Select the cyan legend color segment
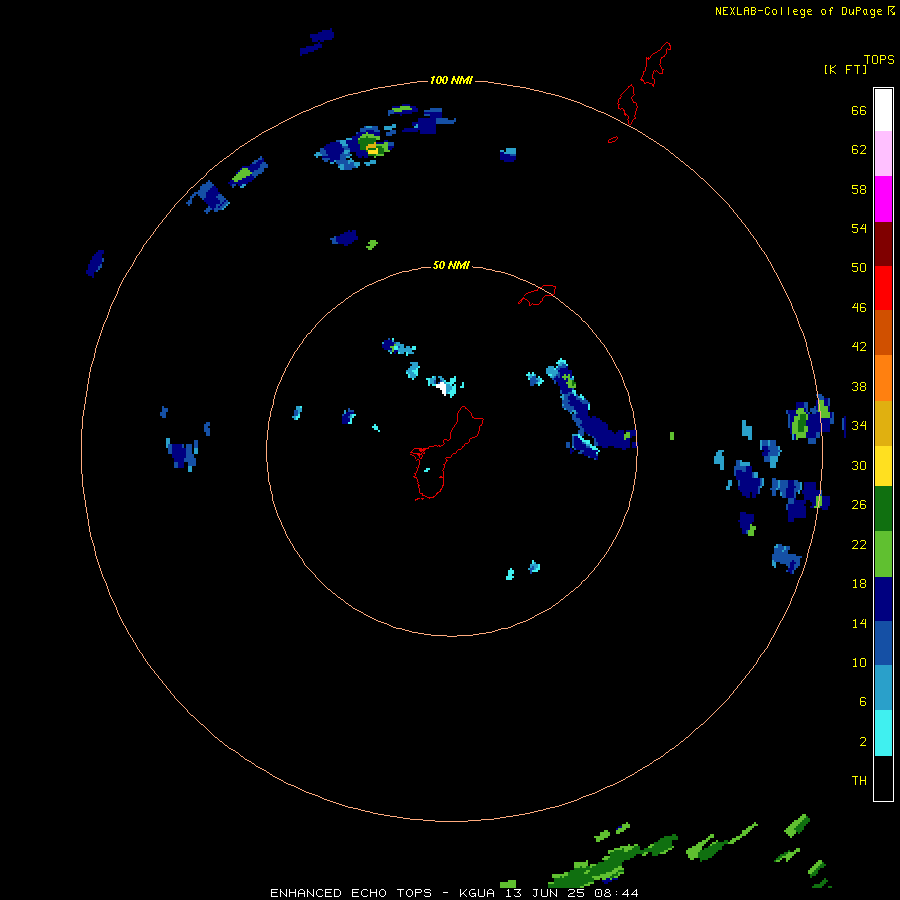The height and width of the screenshot is (900, 900). (883, 733)
